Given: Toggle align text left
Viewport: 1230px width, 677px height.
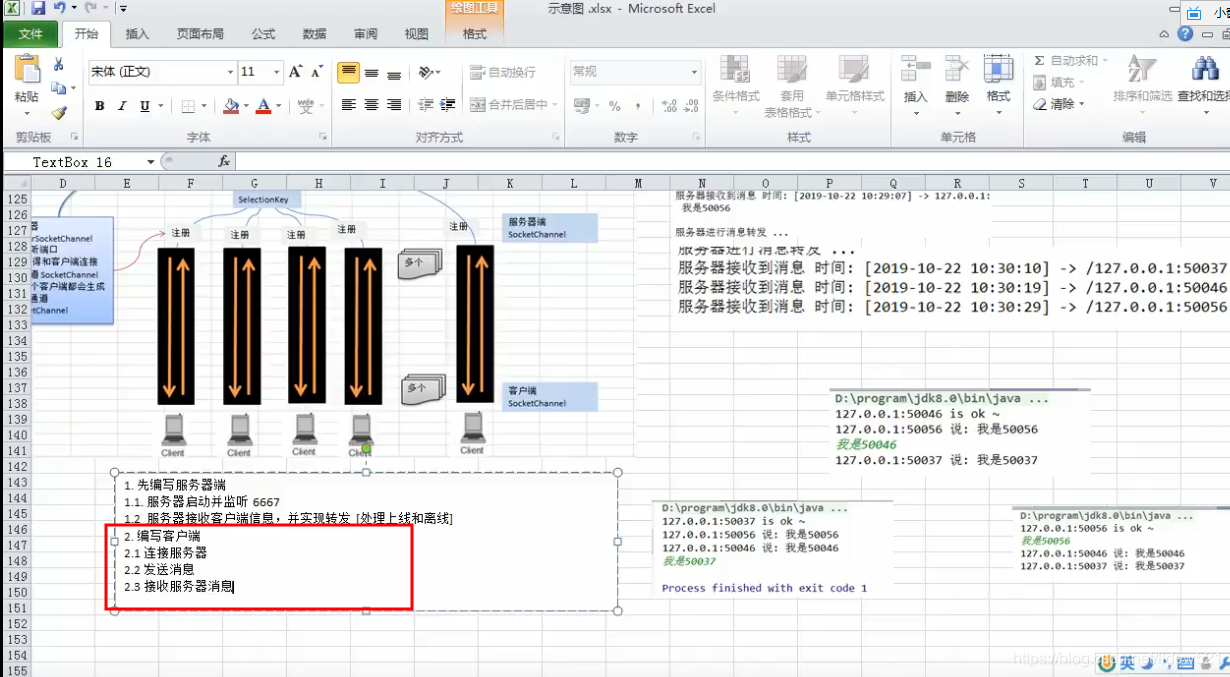Looking at the screenshot, I should [x=348, y=105].
